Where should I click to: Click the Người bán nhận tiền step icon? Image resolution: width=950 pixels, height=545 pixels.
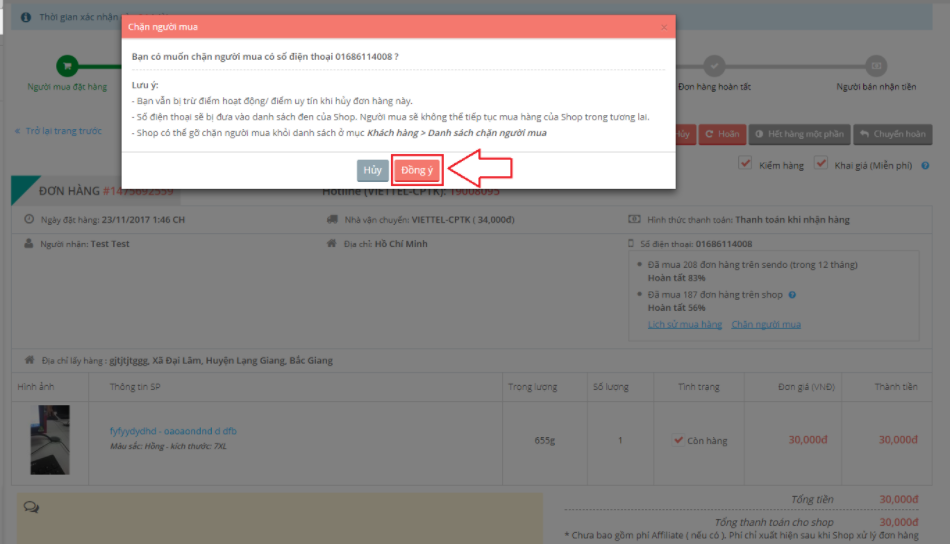876,67
